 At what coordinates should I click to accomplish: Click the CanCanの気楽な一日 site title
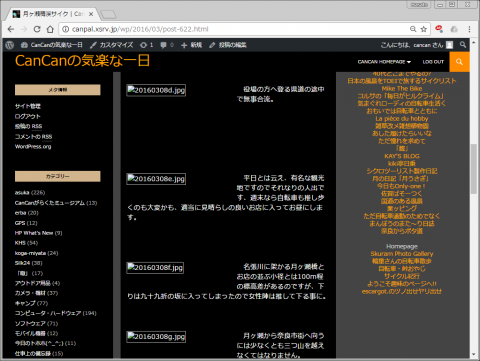[82, 61]
